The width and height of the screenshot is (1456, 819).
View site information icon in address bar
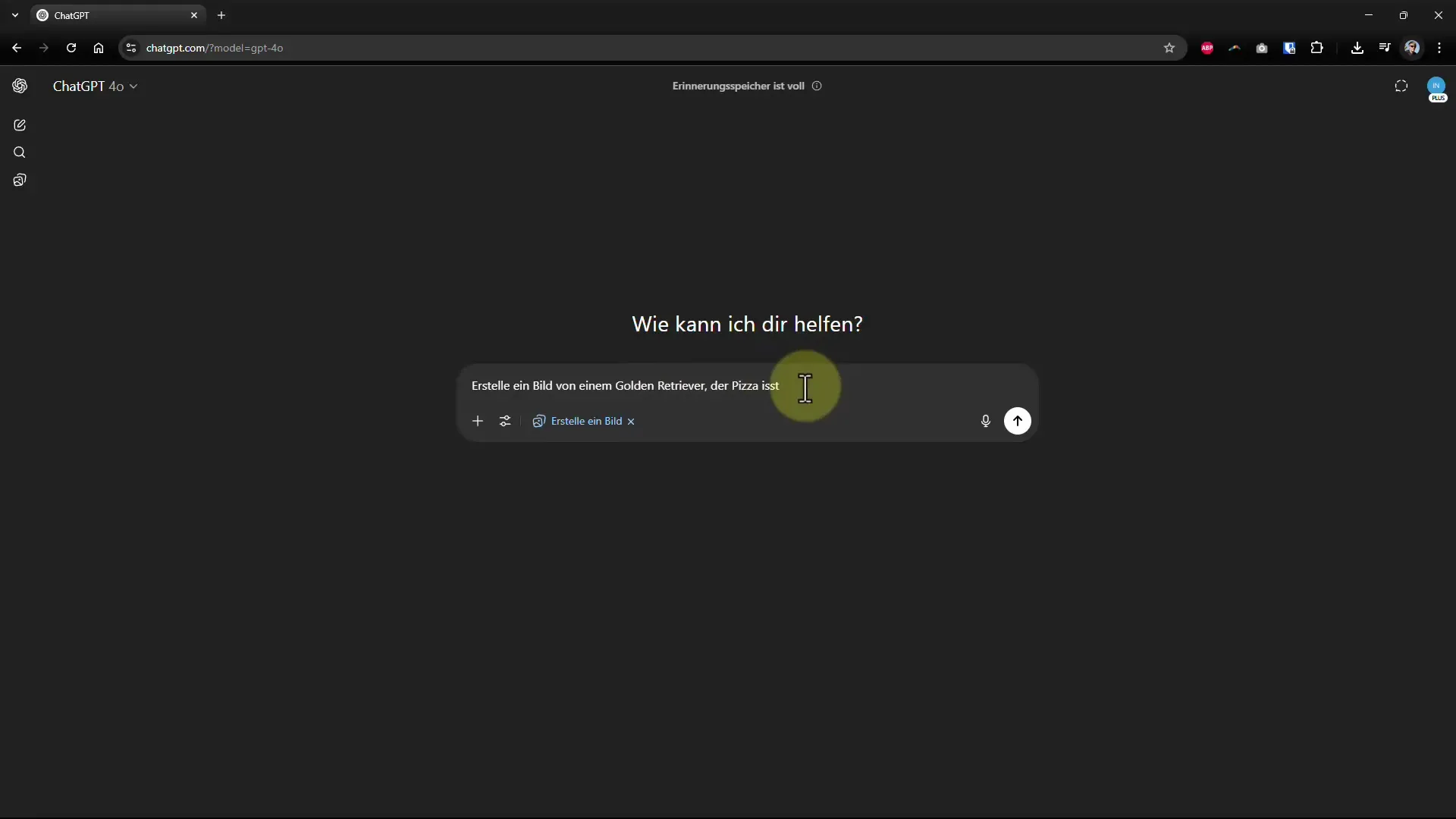131,48
